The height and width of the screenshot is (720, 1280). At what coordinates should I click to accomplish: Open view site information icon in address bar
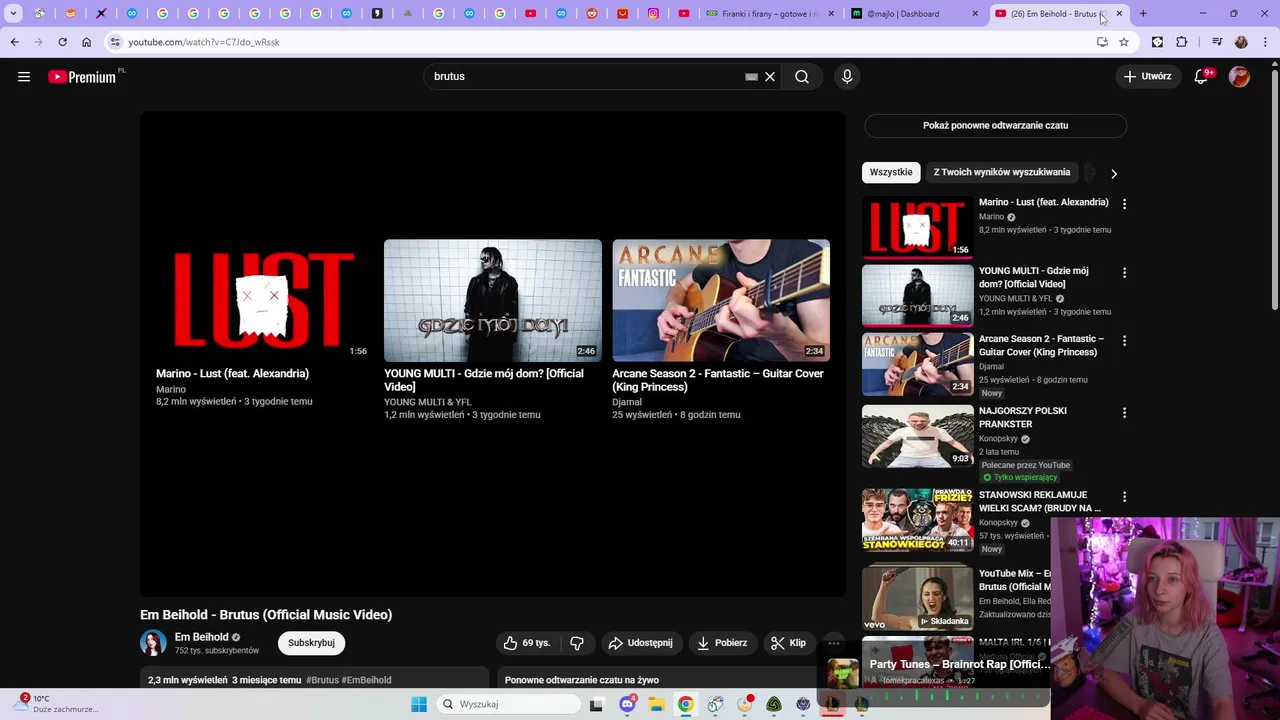click(115, 42)
